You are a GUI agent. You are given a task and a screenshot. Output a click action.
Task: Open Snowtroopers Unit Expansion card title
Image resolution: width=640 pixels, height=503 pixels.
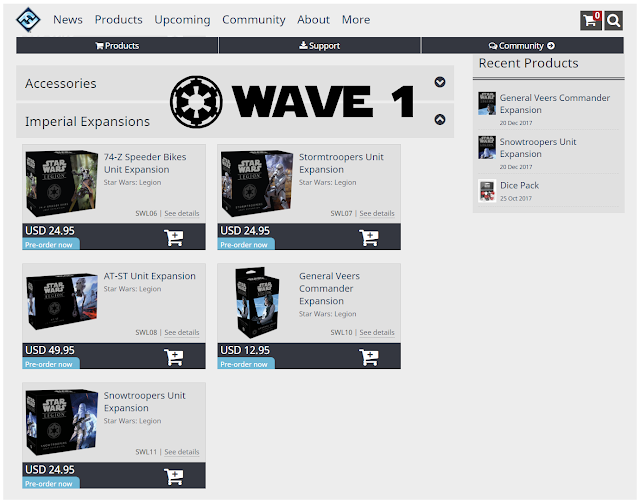click(x=144, y=402)
